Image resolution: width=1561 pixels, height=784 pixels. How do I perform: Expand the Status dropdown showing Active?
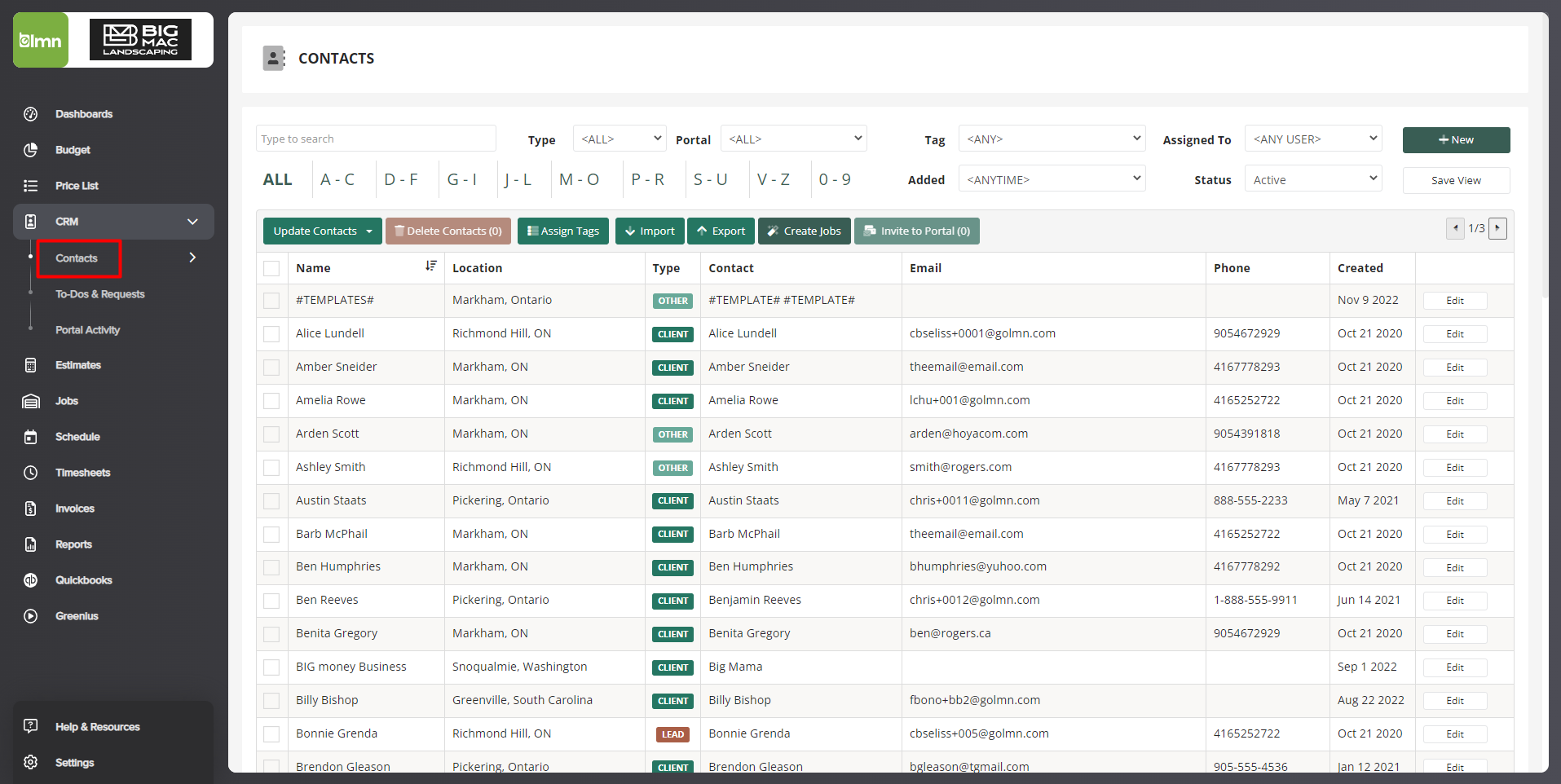1312,179
